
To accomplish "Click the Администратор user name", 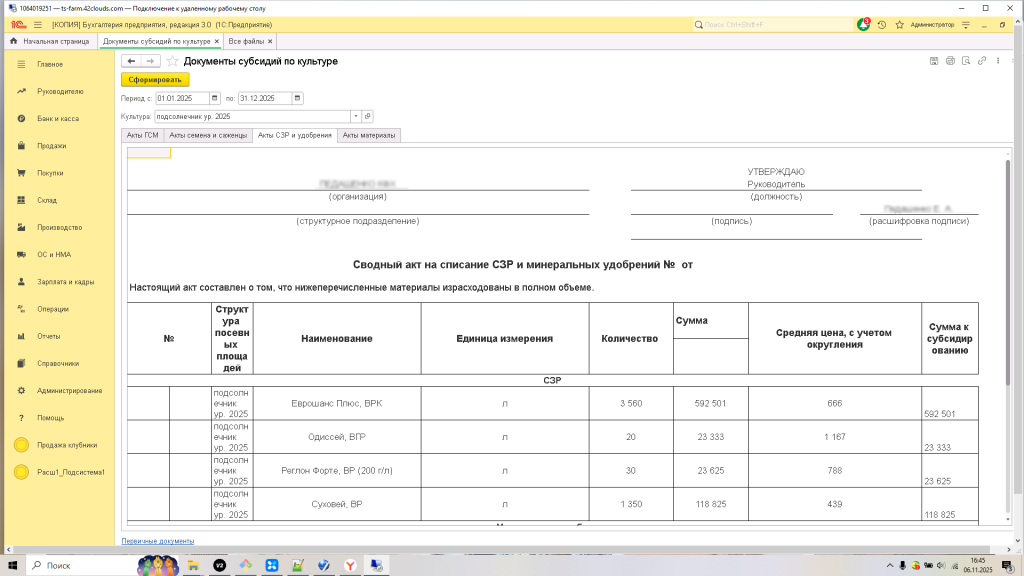I will pyautogui.click(x=932, y=25).
